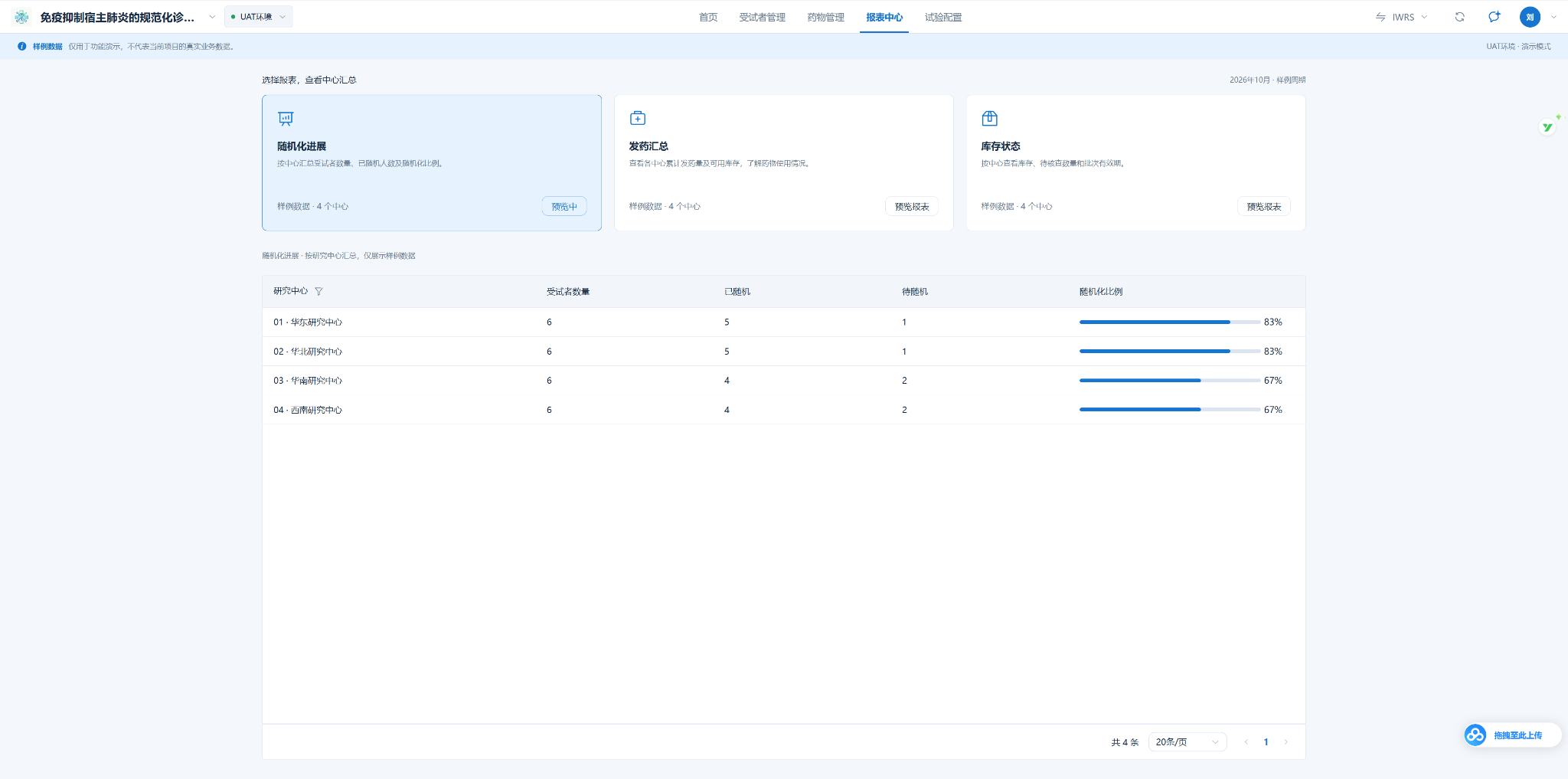This screenshot has width=1568, height=779.
Task: Select the 发药汇总 report card title
Action: point(648,146)
